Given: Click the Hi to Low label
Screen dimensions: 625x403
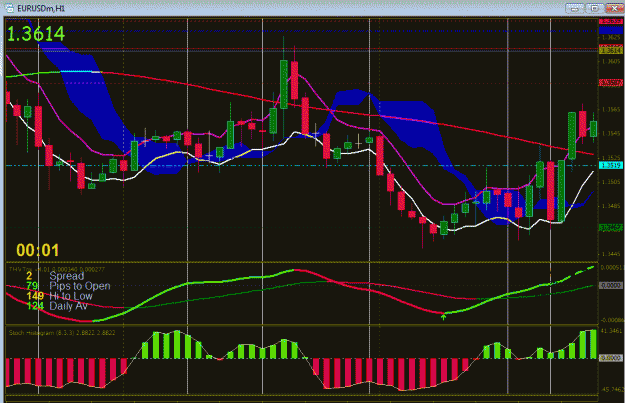Looking at the screenshot, I should [x=71, y=296].
